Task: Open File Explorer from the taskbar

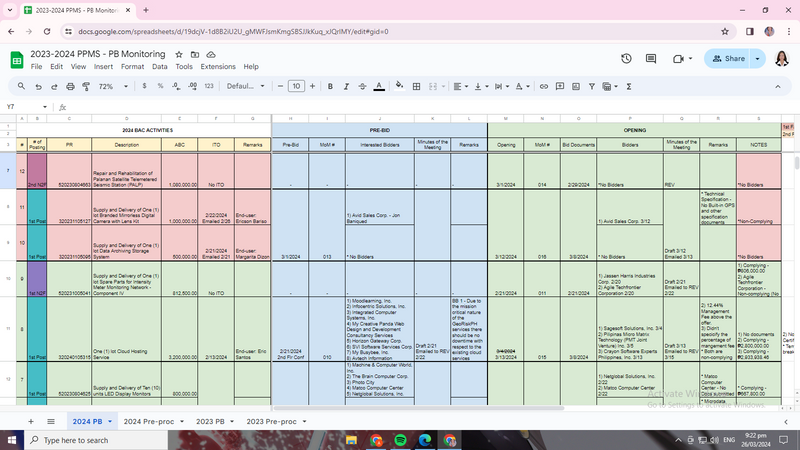Action: (351, 440)
